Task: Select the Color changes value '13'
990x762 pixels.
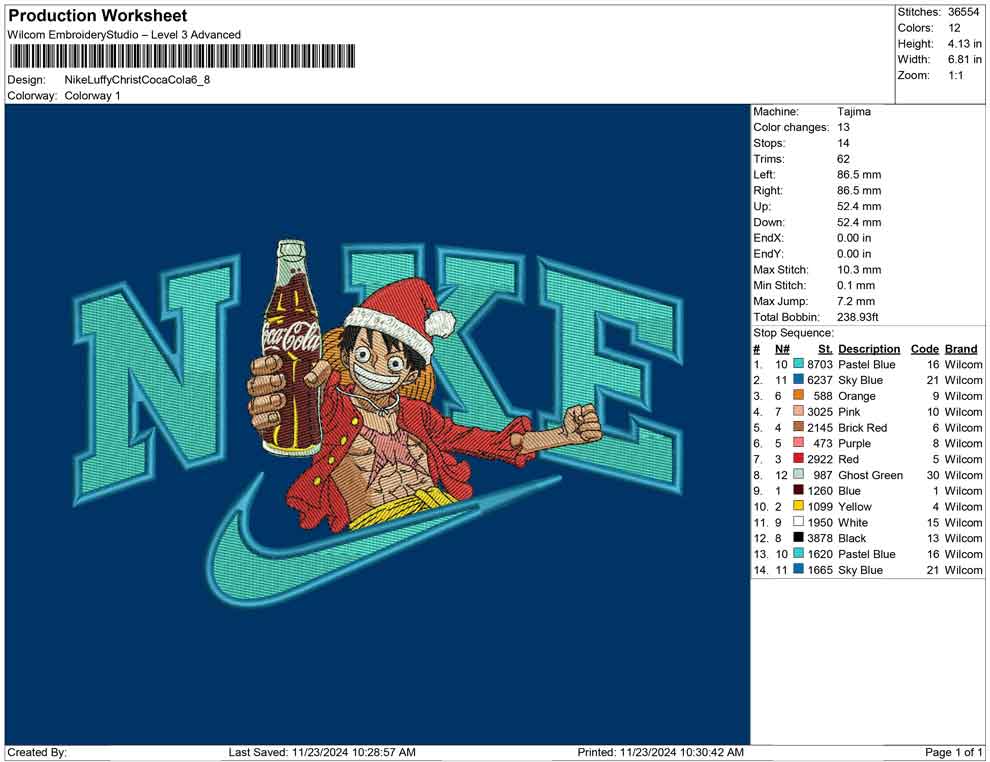Action: pos(844,127)
